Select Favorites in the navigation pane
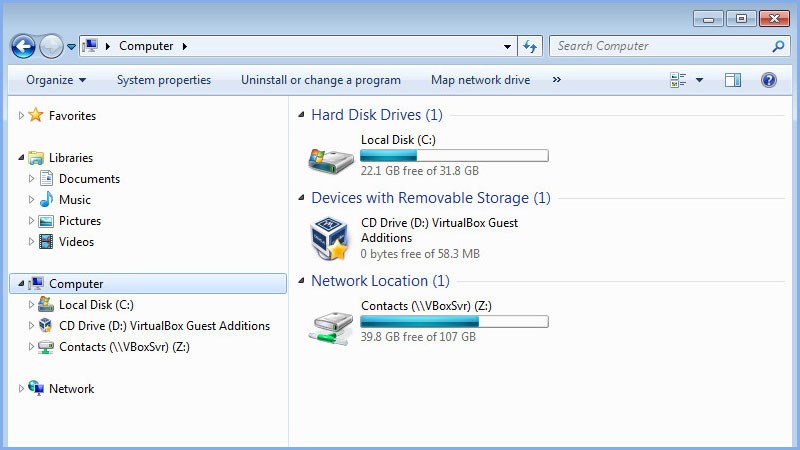Image resolution: width=800 pixels, height=450 pixels. [x=72, y=116]
